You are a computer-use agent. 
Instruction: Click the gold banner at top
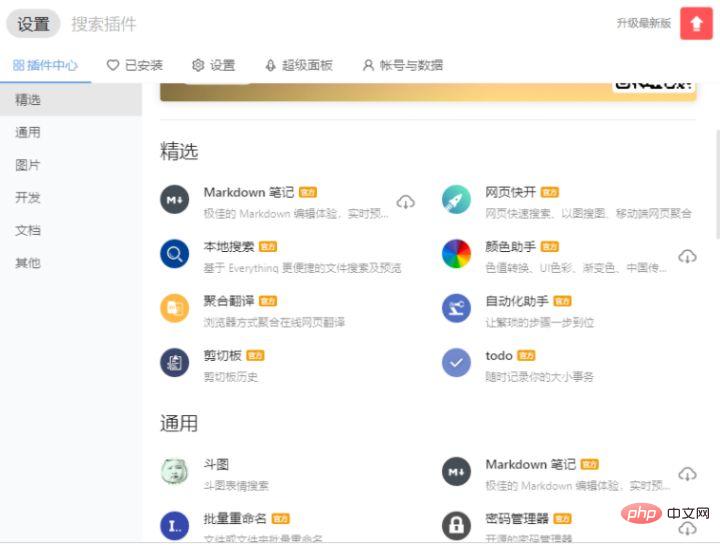point(428,92)
